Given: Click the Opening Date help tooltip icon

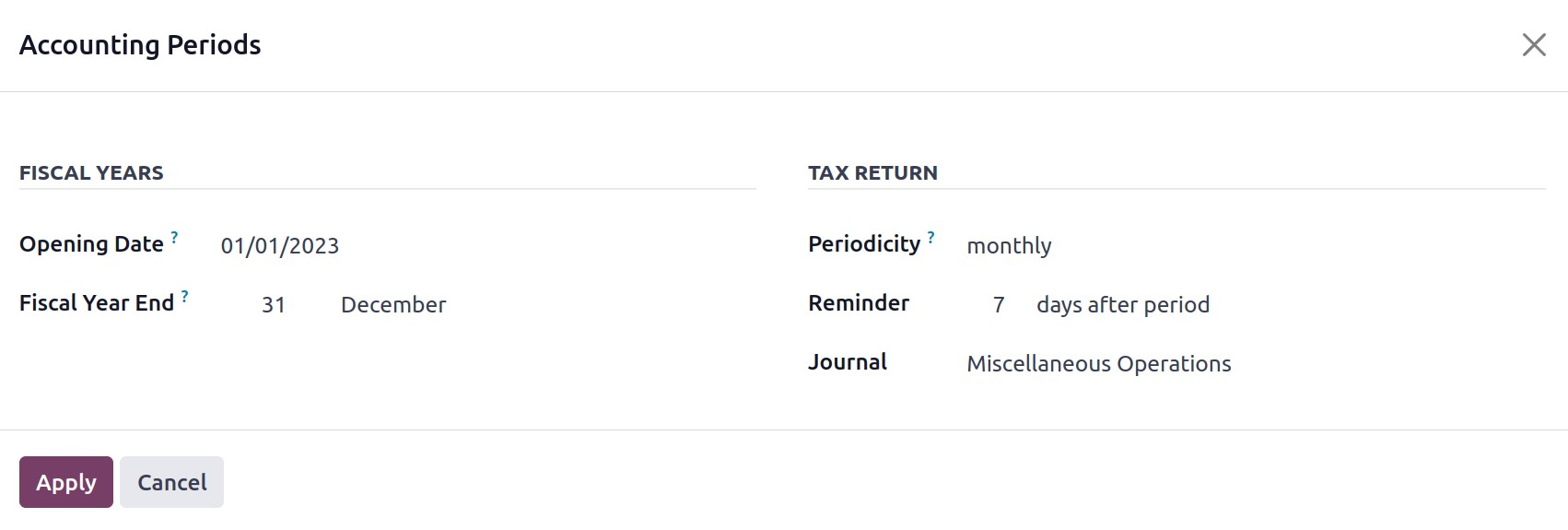Looking at the screenshot, I should click(x=174, y=238).
